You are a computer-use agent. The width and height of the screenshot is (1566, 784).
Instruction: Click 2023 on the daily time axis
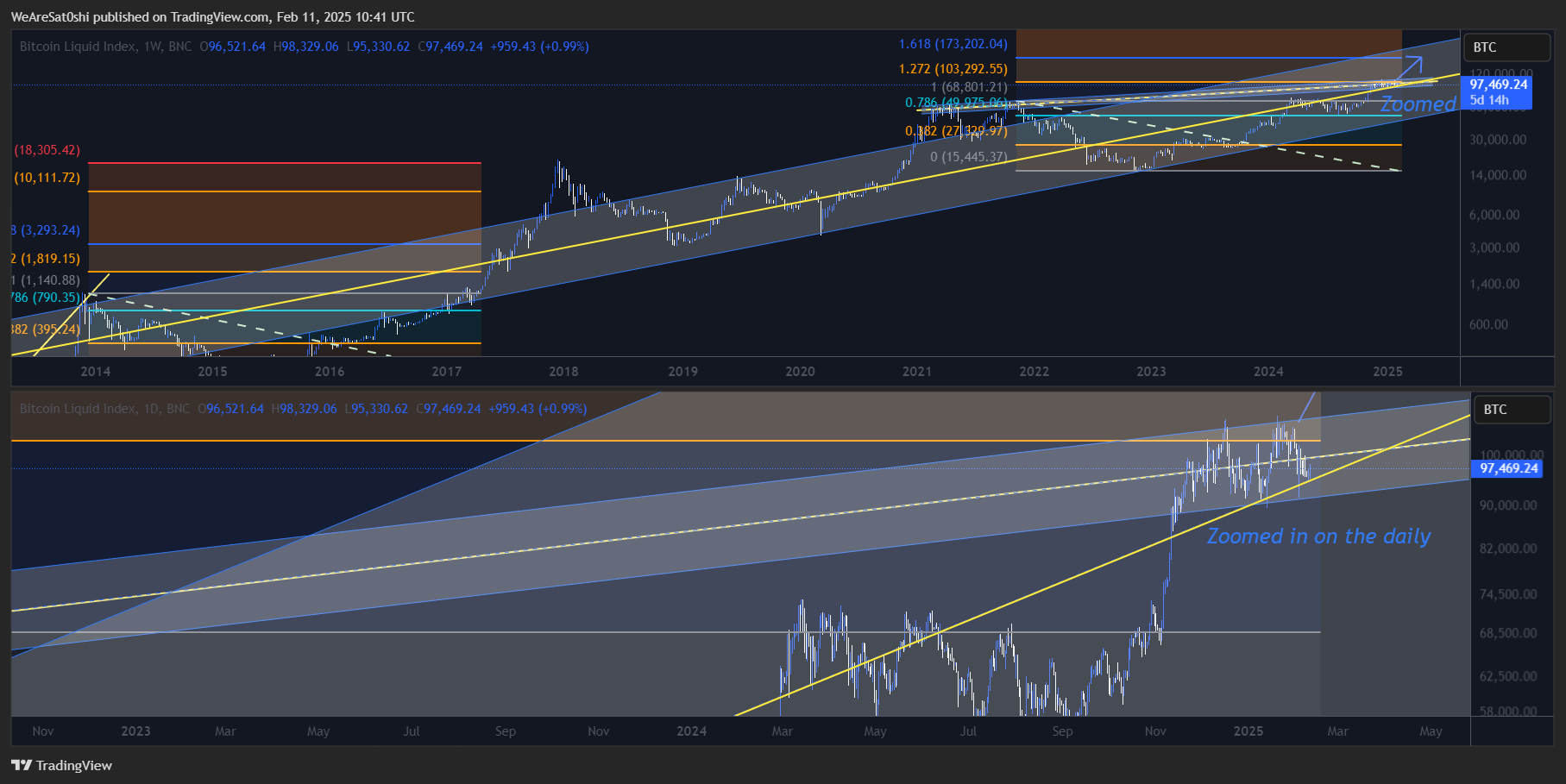[x=135, y=731]
